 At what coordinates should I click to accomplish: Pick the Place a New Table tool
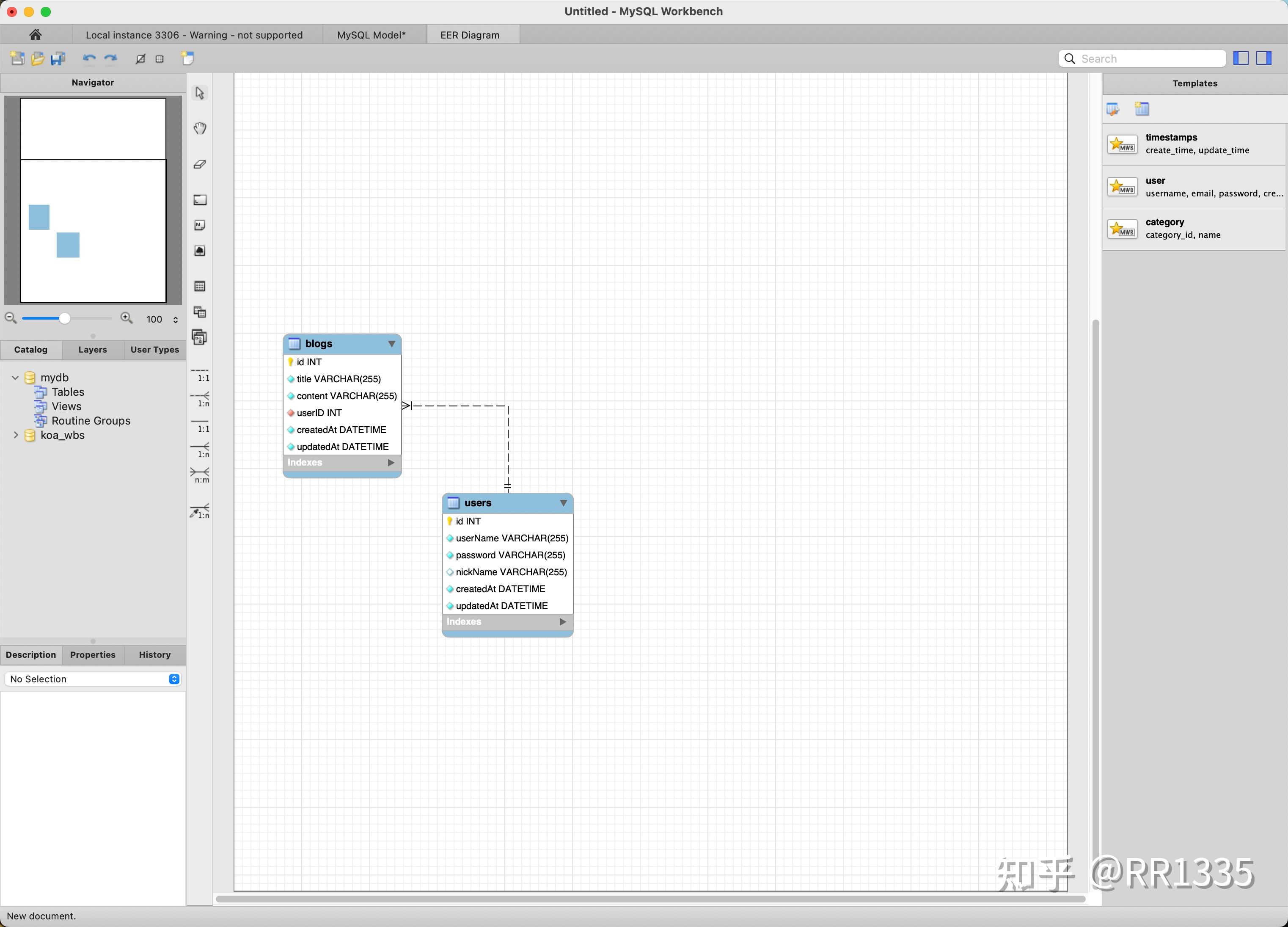click(199, 286)
